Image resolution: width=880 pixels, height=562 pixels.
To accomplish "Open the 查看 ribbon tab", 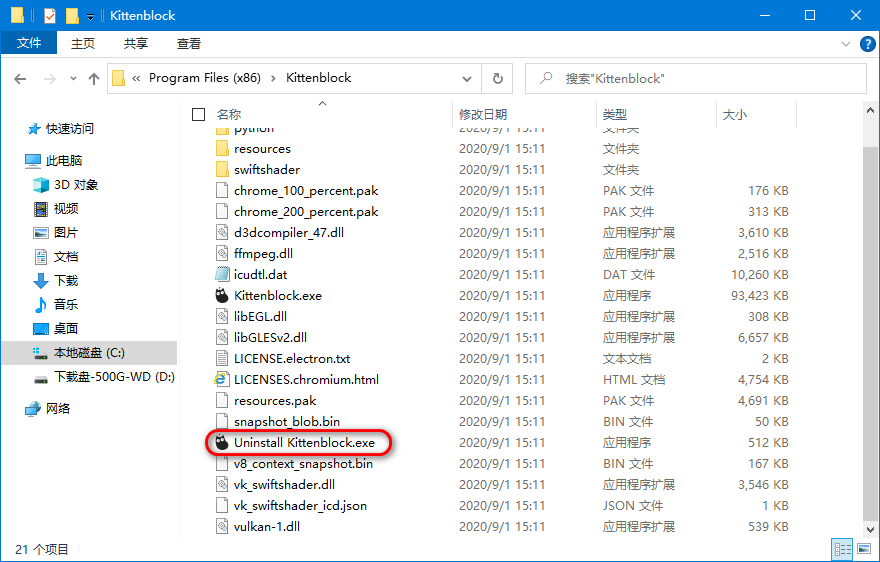I will [x=189, y=44].
